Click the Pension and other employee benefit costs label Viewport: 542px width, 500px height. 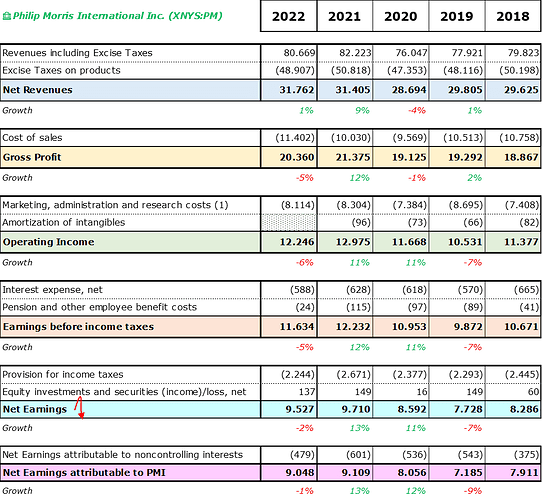click(100, 307)
